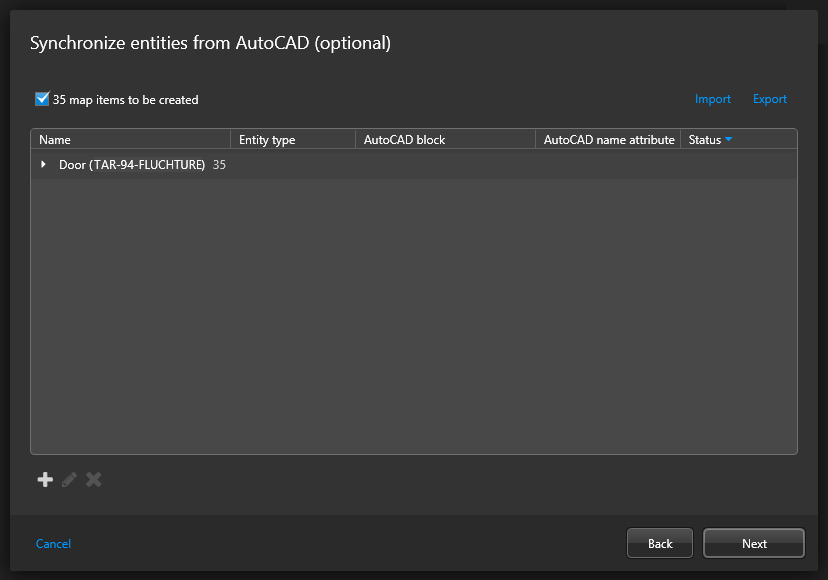Open the Import link
This screenshot has height=580, width=828.
pyautogui.click(x=713, y=99)
